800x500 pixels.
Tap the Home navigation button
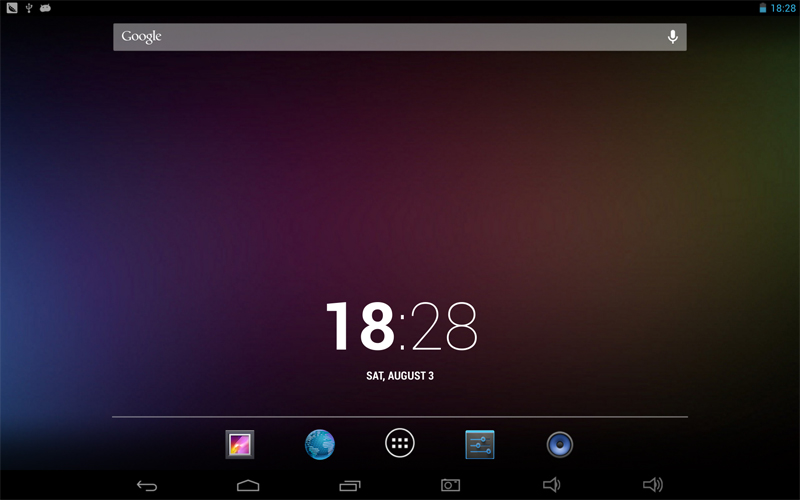tap(248, 485)
